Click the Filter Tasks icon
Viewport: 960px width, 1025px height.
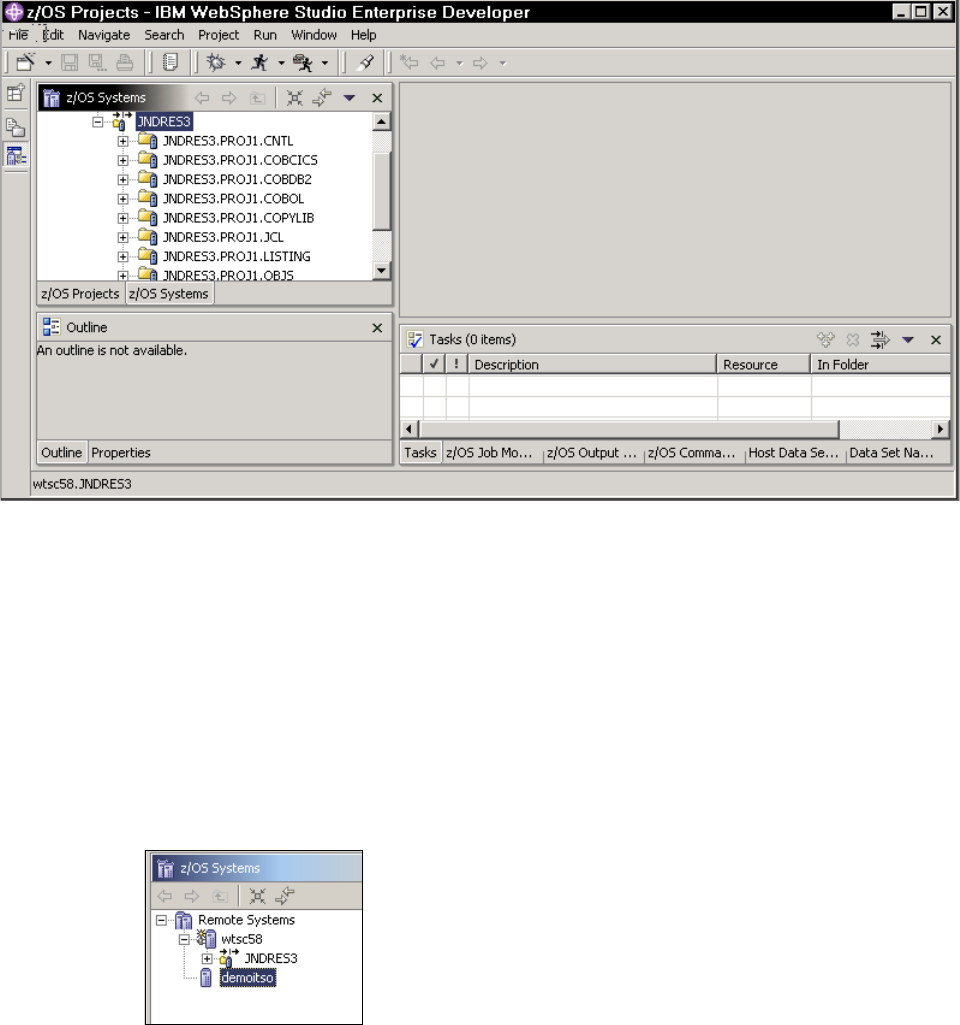(x=878, y=339)
